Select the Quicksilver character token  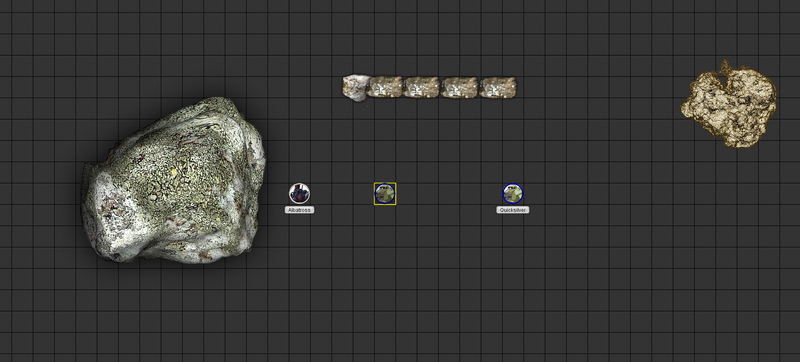click(513, 194)
